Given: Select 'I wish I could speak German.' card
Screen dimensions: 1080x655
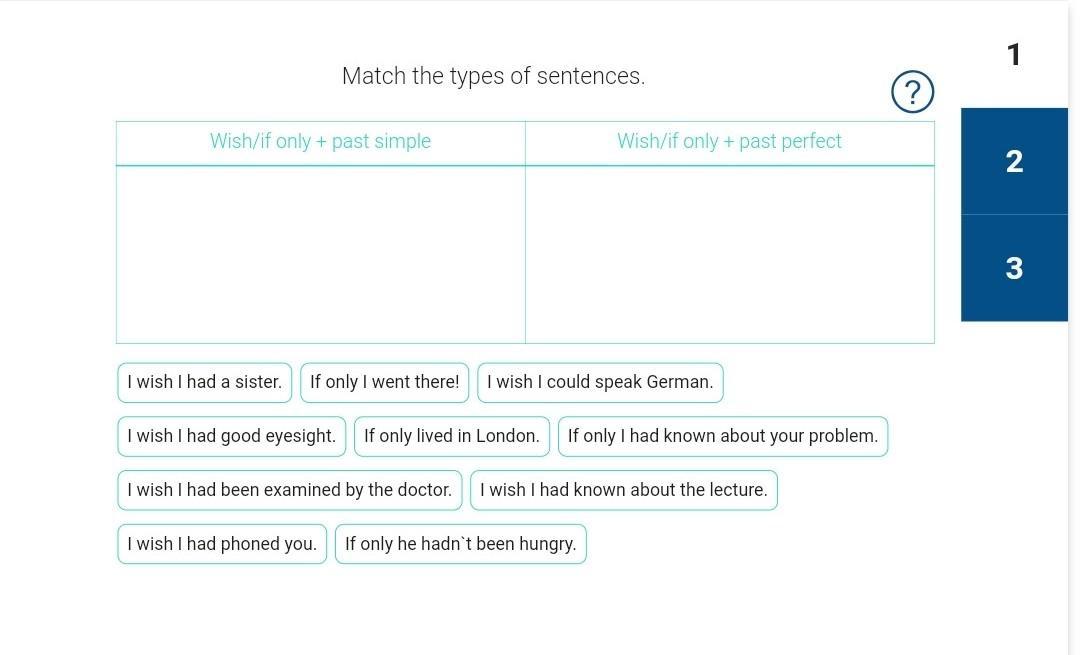Looking at the screenshot, I should [600, 382].
